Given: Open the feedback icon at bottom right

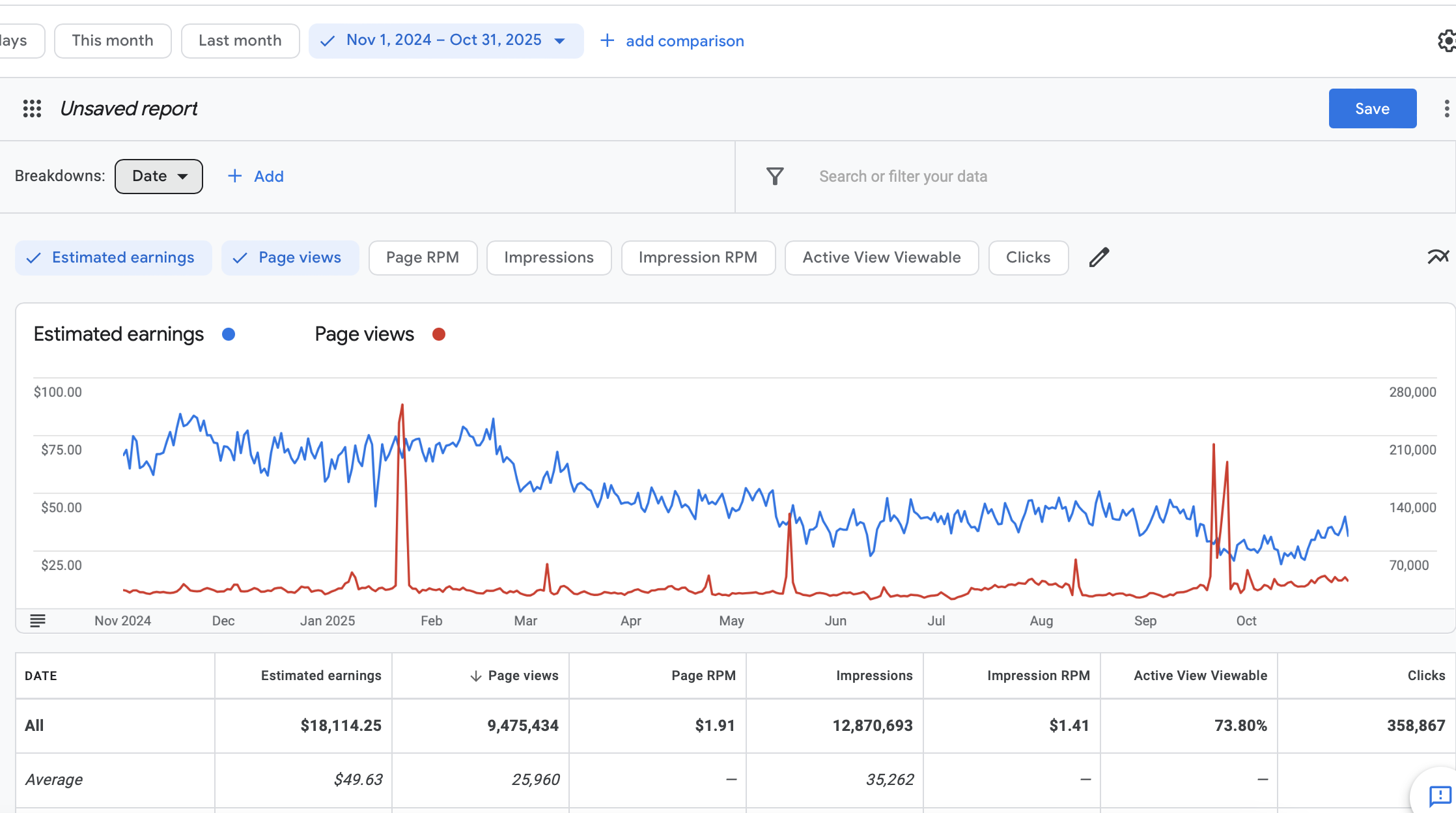Looking at the screenshot, I should pos(1440,795).
